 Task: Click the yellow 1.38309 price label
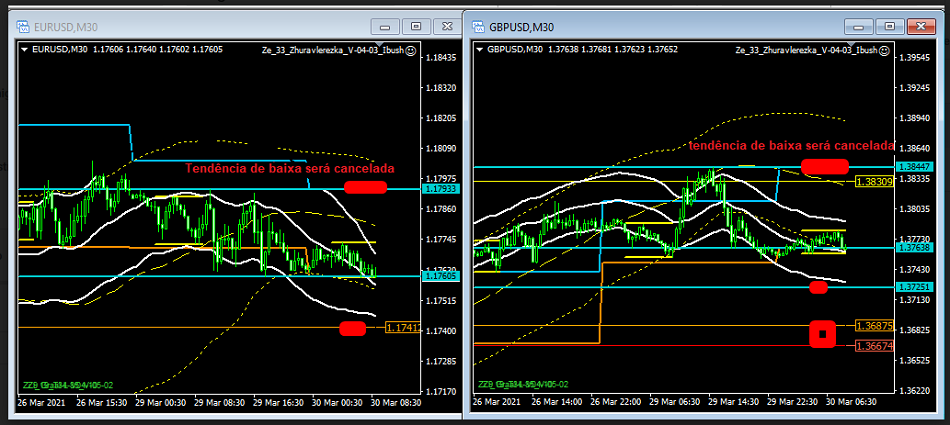pos(873,182)
